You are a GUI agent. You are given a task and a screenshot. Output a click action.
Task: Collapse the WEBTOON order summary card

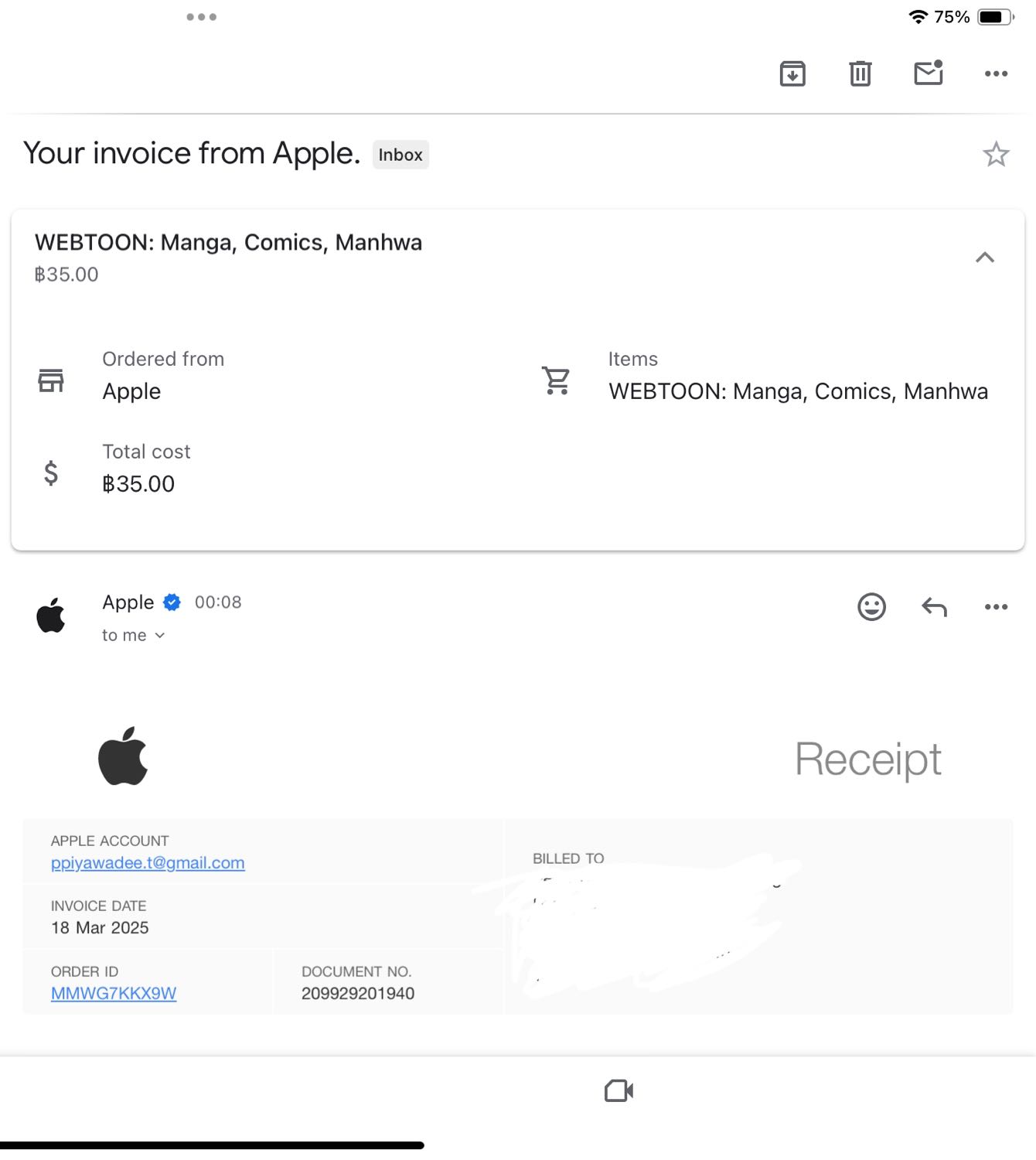click(x=985, y=258)
